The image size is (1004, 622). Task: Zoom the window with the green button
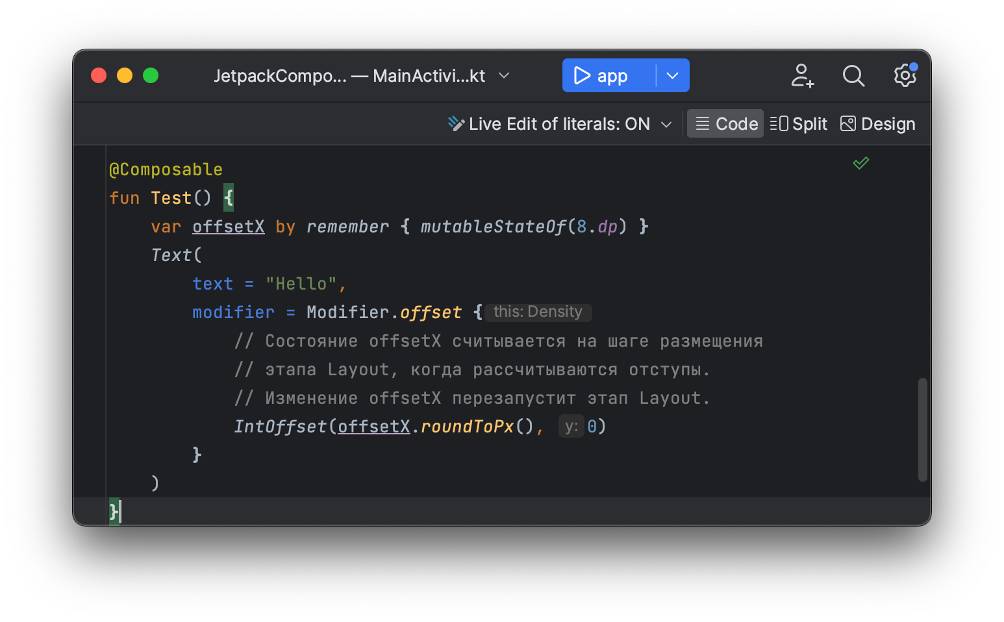pyautogui.click(x=151, y=76)
